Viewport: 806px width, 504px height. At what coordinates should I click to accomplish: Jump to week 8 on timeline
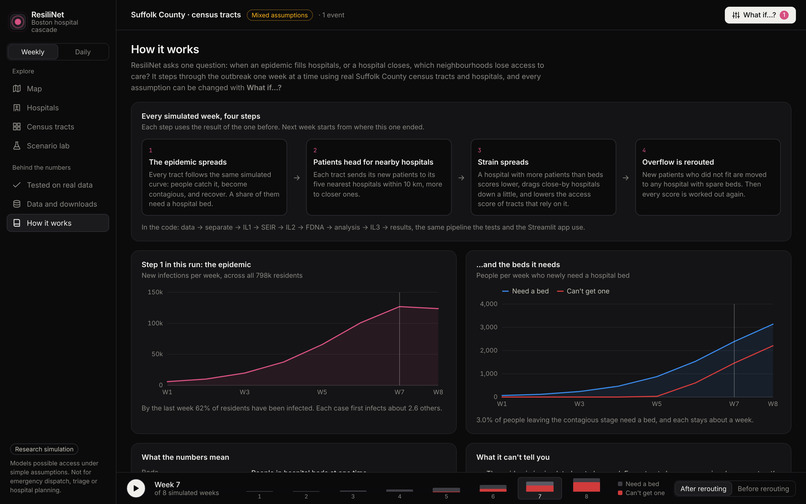click(x=587, y=489)
